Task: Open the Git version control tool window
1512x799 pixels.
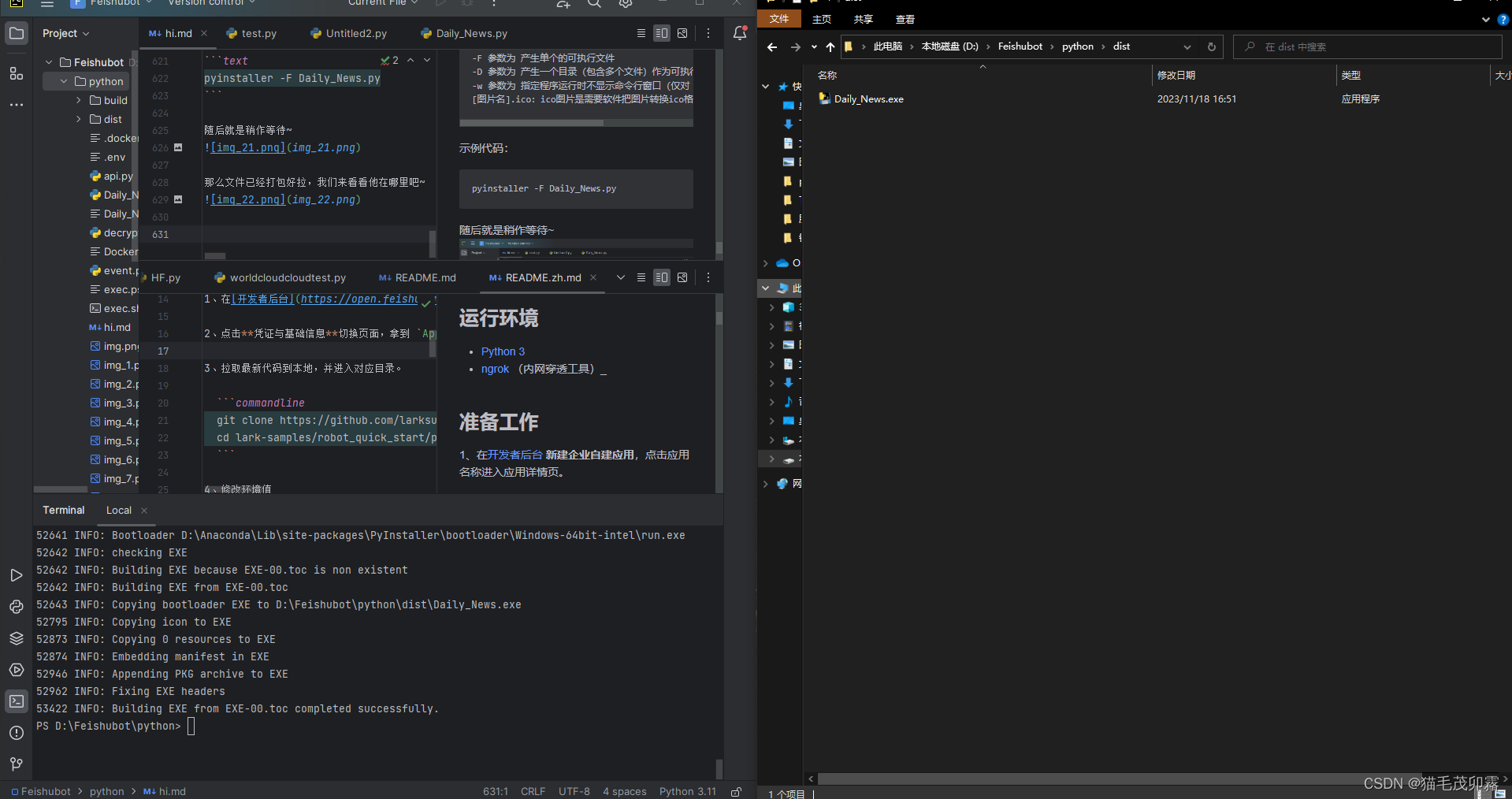Action: (17, 764)
